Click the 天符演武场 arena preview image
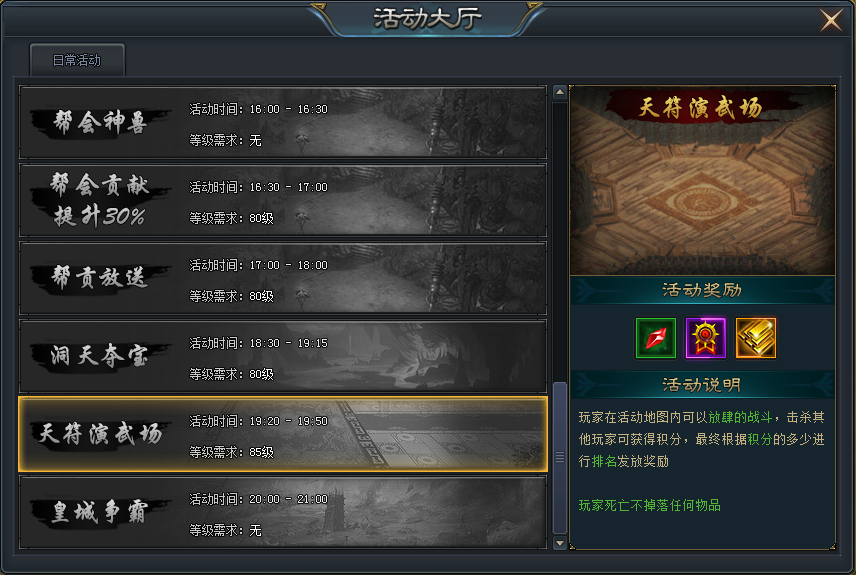The height and width of the screenshot is (575, 856). click(702, 181)
